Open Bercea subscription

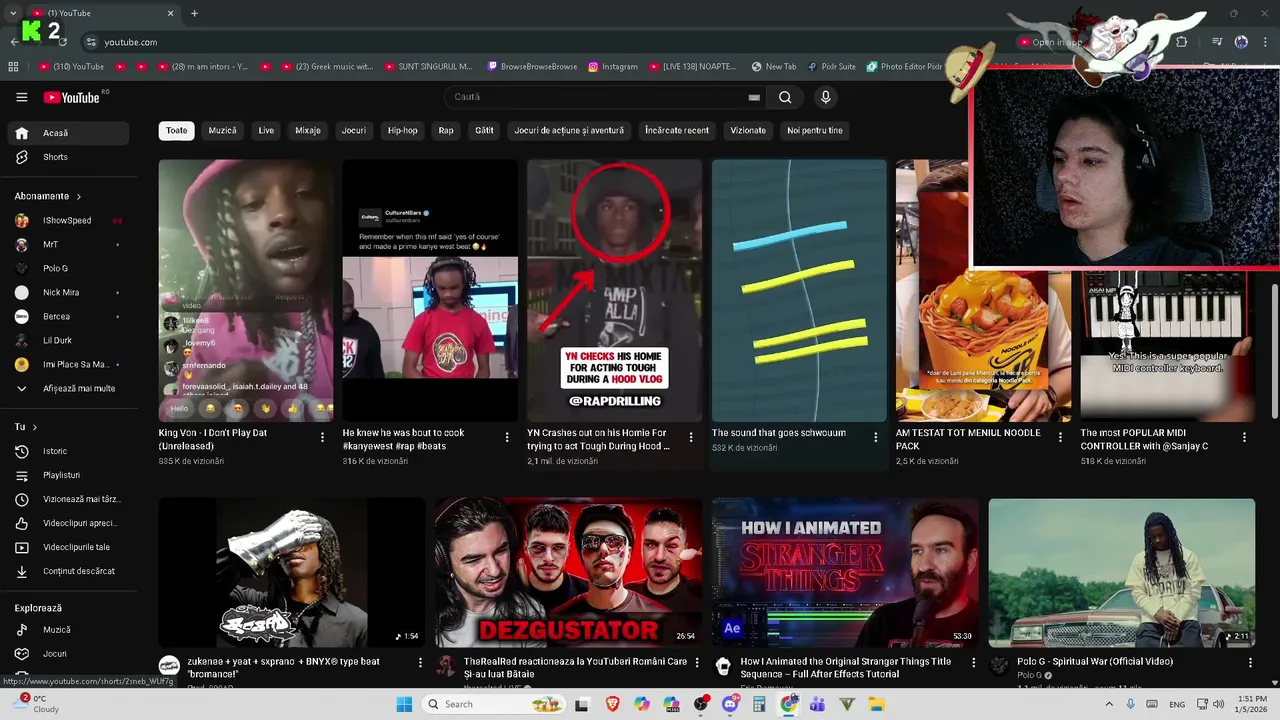point(68,316)
